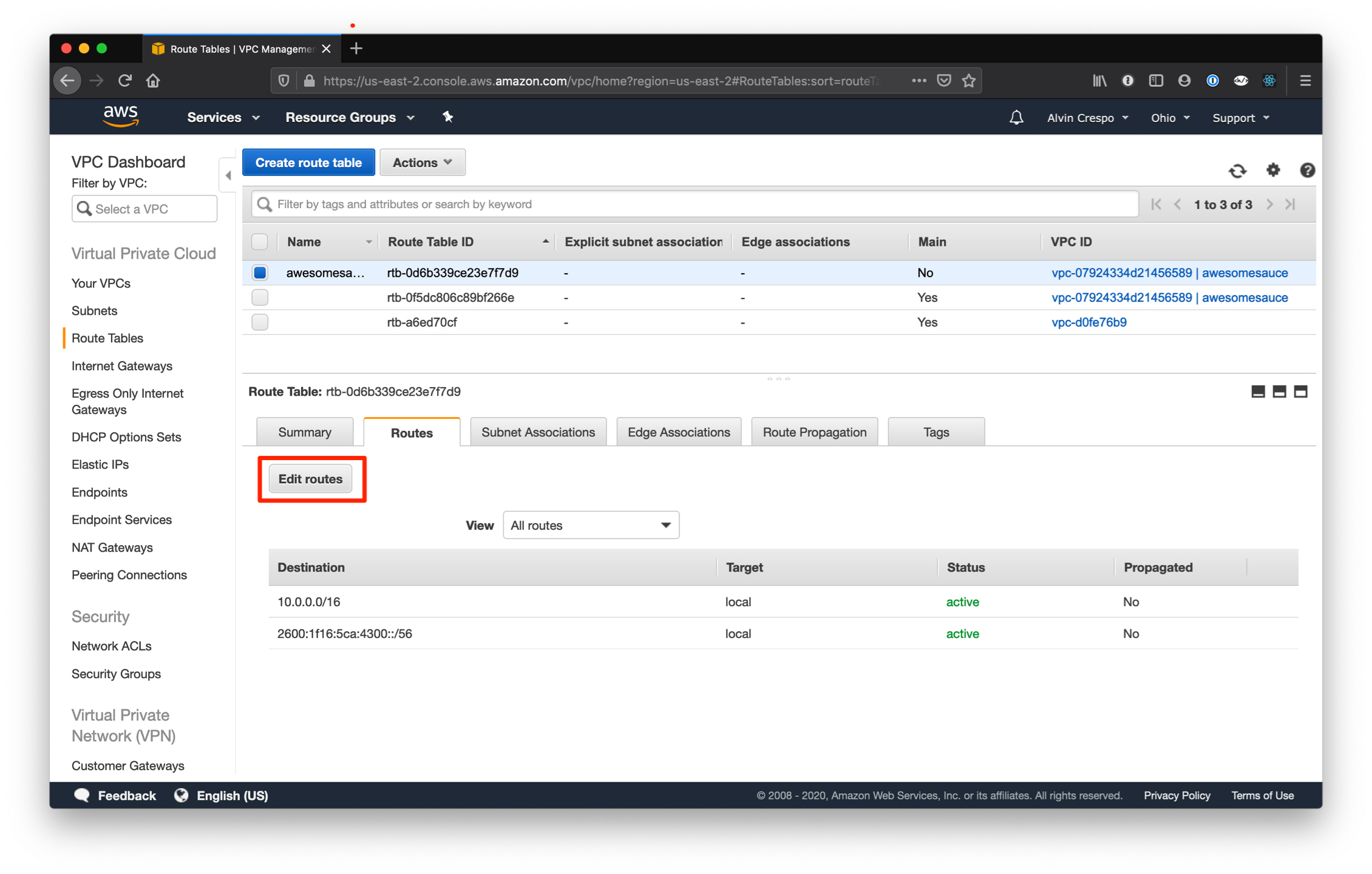Open the Route Propagation tab
The image size is (1372, 874).
tap(814, 432)
